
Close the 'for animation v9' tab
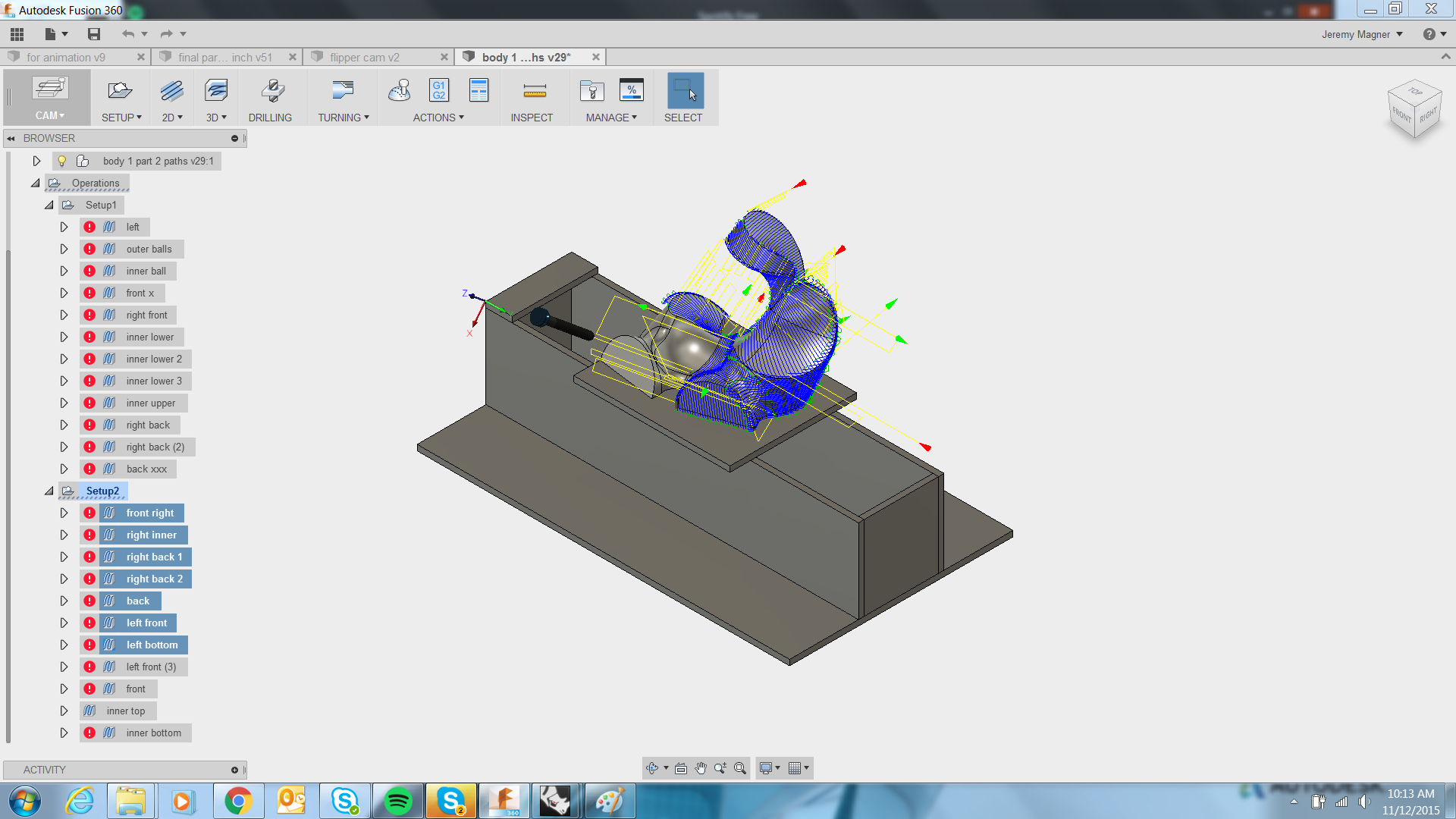coord(141,57)
